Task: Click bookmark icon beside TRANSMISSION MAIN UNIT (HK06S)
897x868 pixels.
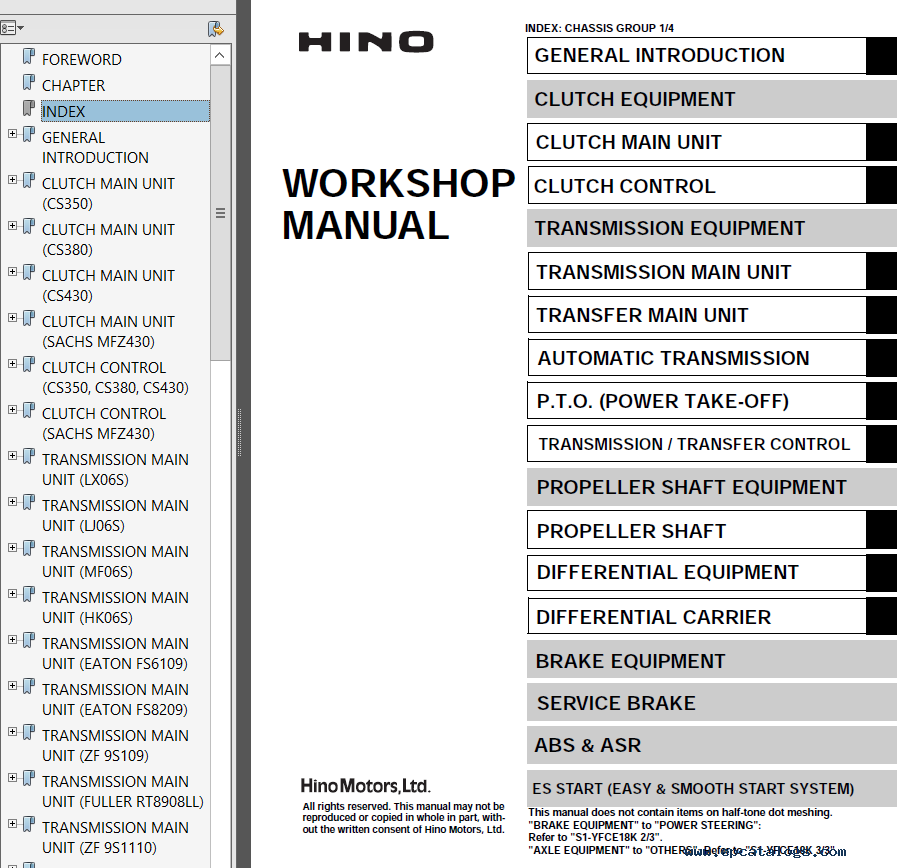Action: (29, 595)
